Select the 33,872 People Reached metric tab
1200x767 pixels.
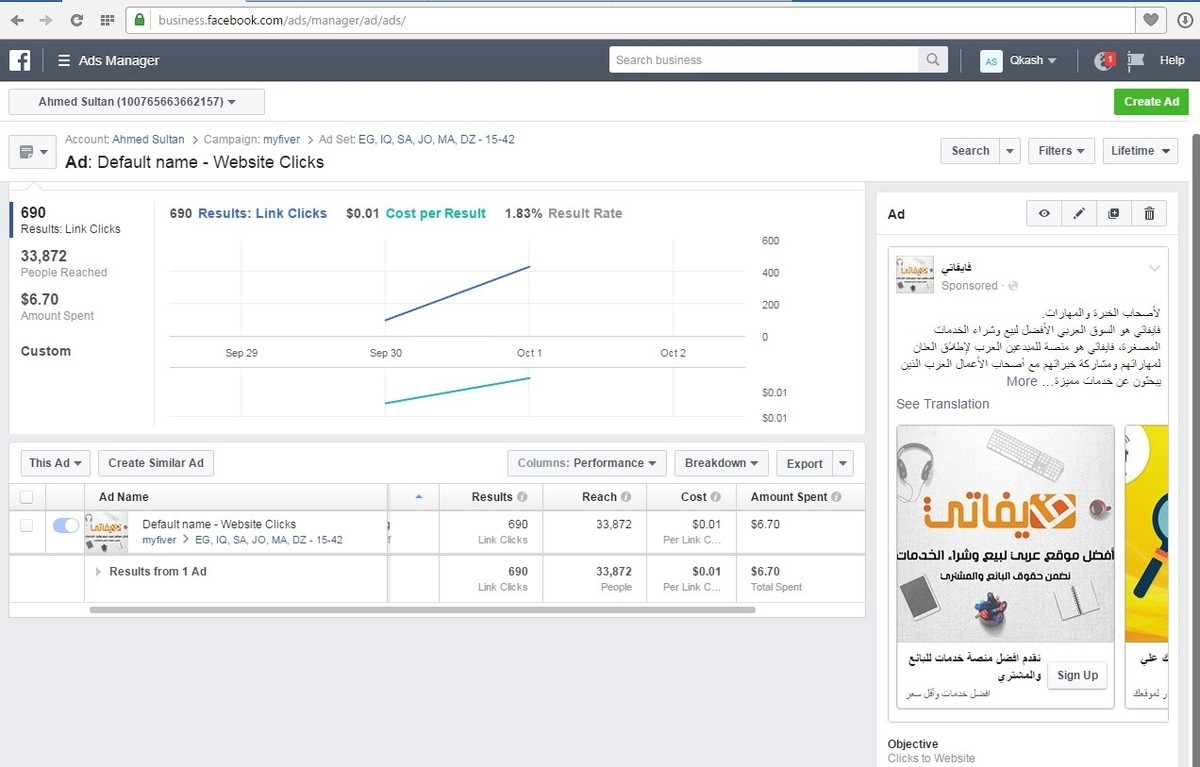[x=64, y=264]
